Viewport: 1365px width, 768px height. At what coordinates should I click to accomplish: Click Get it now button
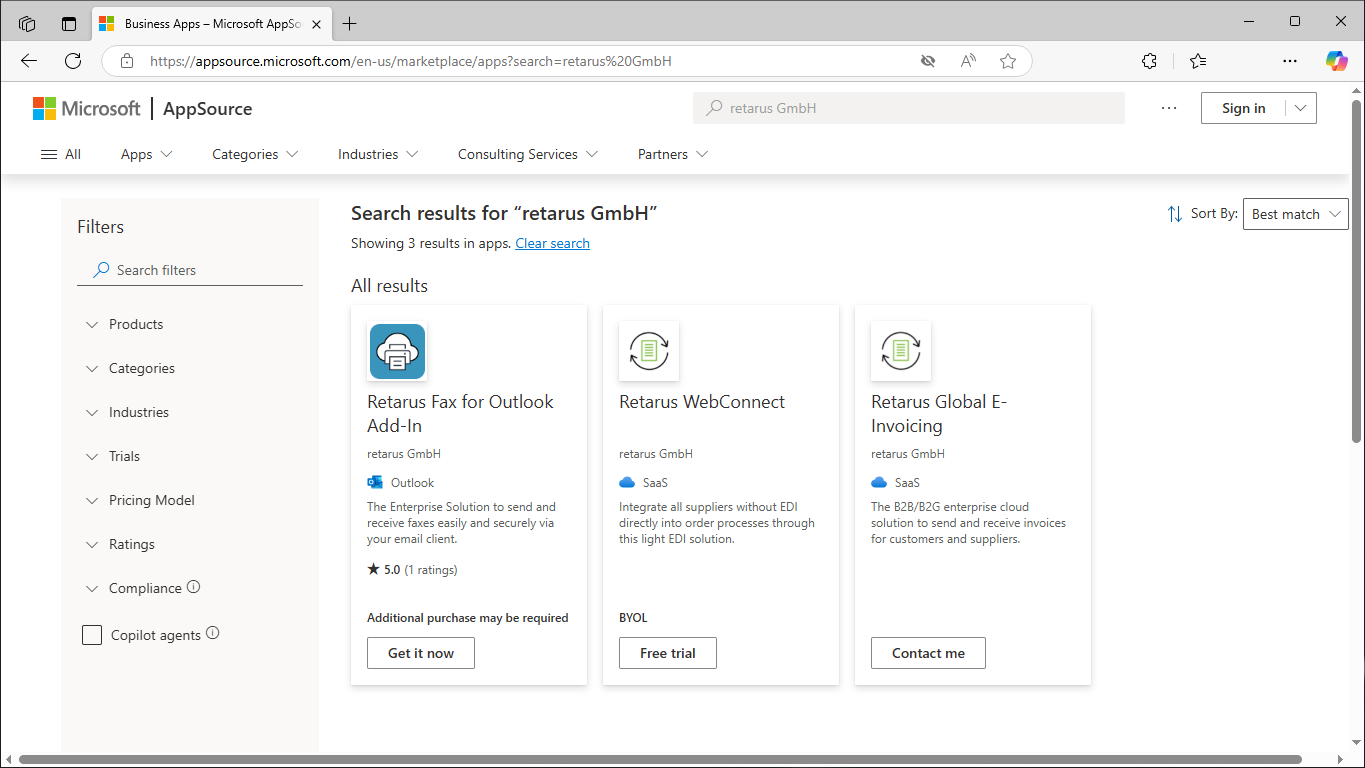[x=421, y=653]
